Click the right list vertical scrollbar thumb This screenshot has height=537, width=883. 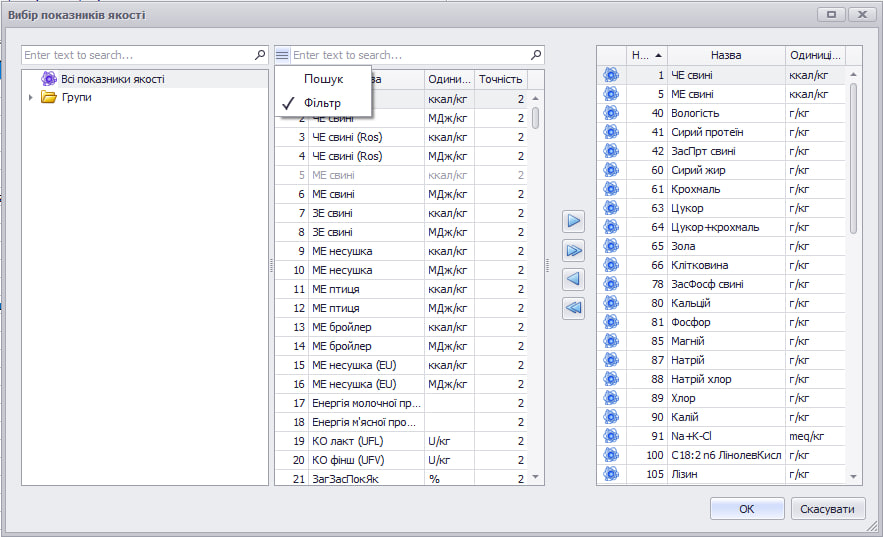(854, 158)
